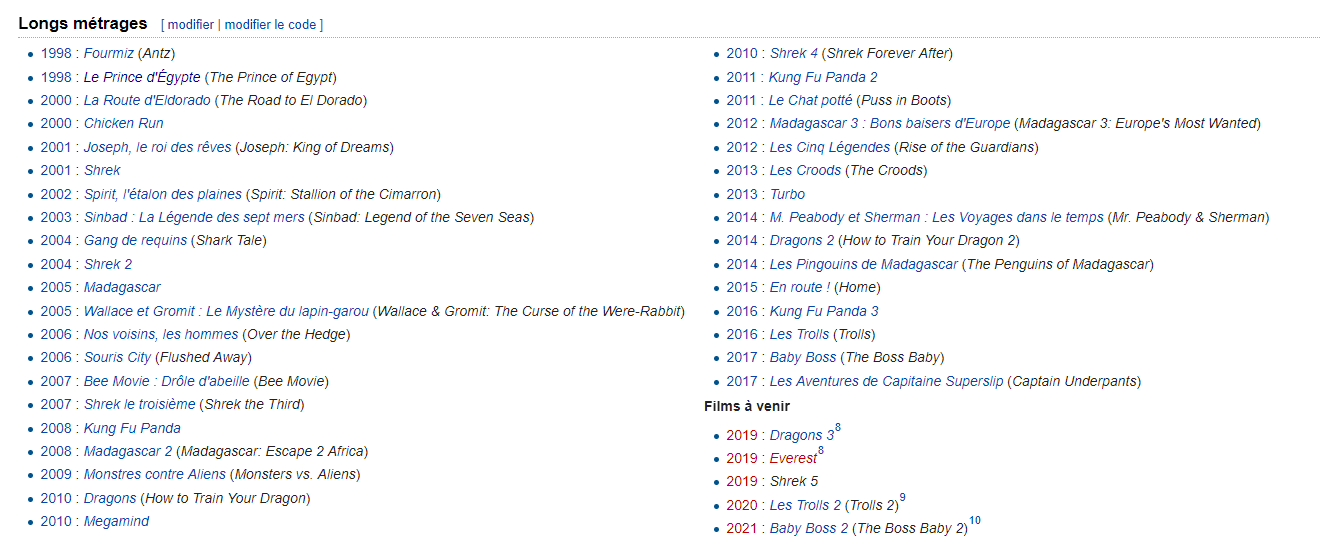This screenshot has width=1320, height=550.
Task: Open the Baby Boss 2017 link
Action: pyautogui.click(x=804, y=357)
